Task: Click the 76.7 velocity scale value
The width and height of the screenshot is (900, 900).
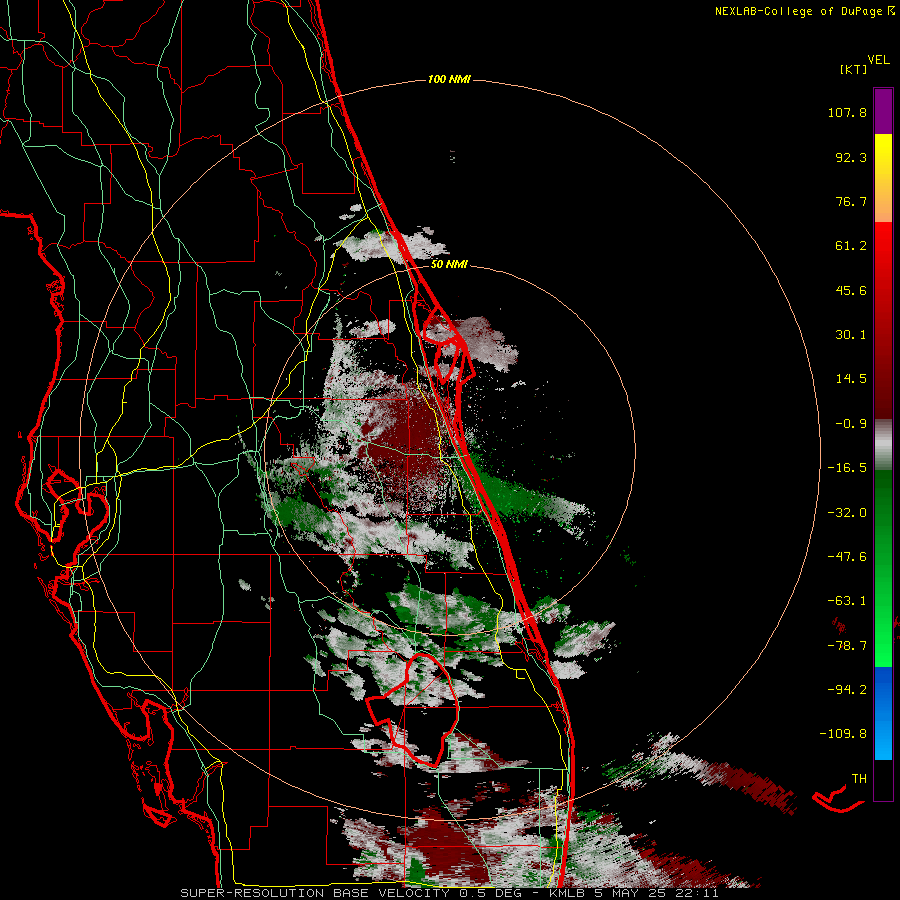Action: point(851,201)
